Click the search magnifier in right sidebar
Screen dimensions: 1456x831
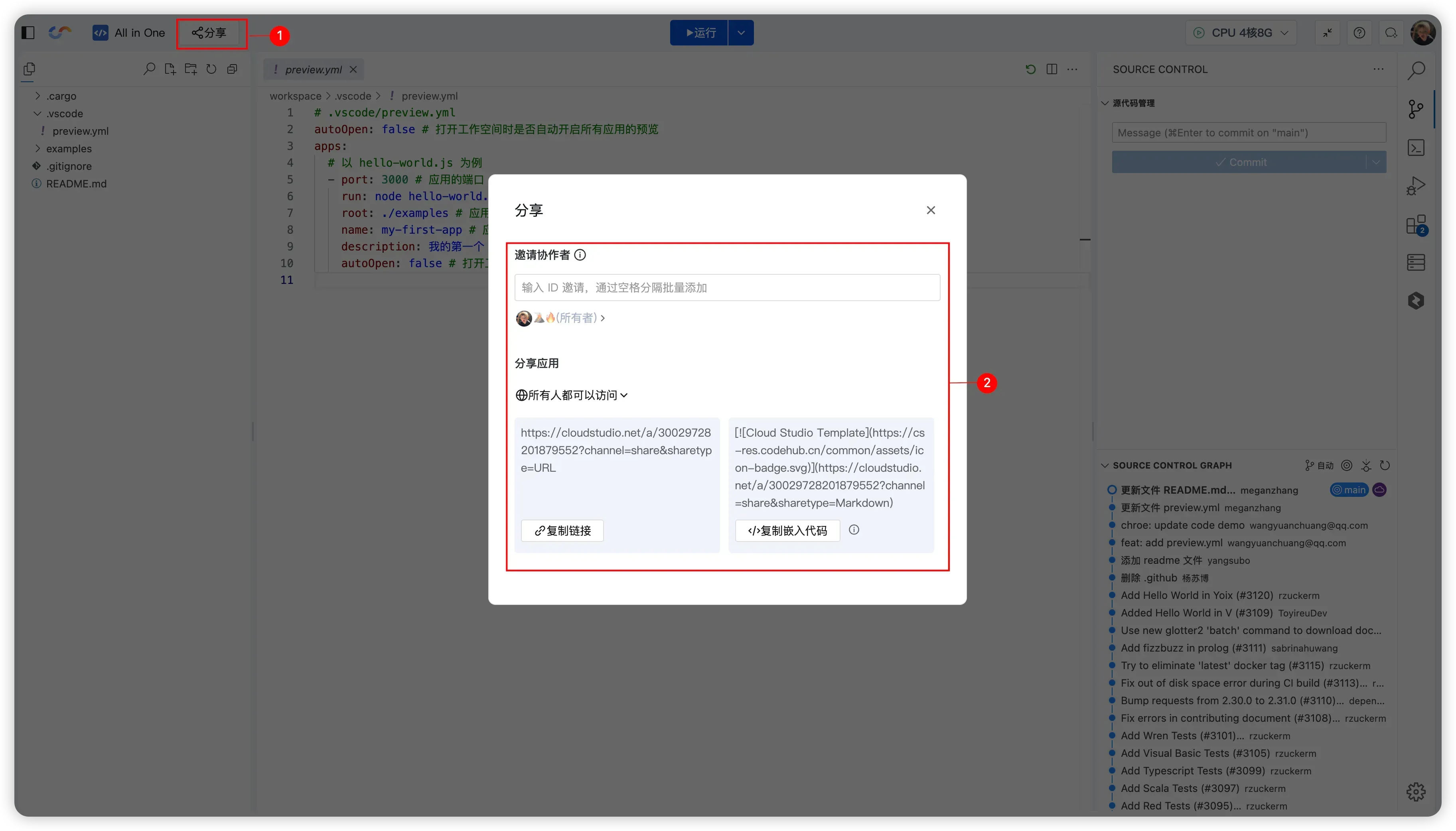[1415, 71]
